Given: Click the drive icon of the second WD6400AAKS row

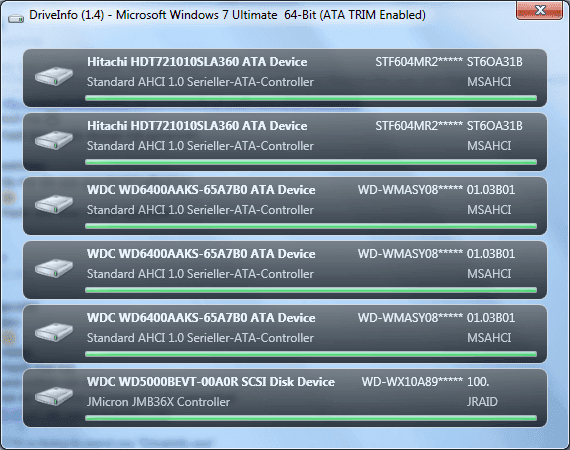Looking at the screenshot, I should click(x=54, y=268).
